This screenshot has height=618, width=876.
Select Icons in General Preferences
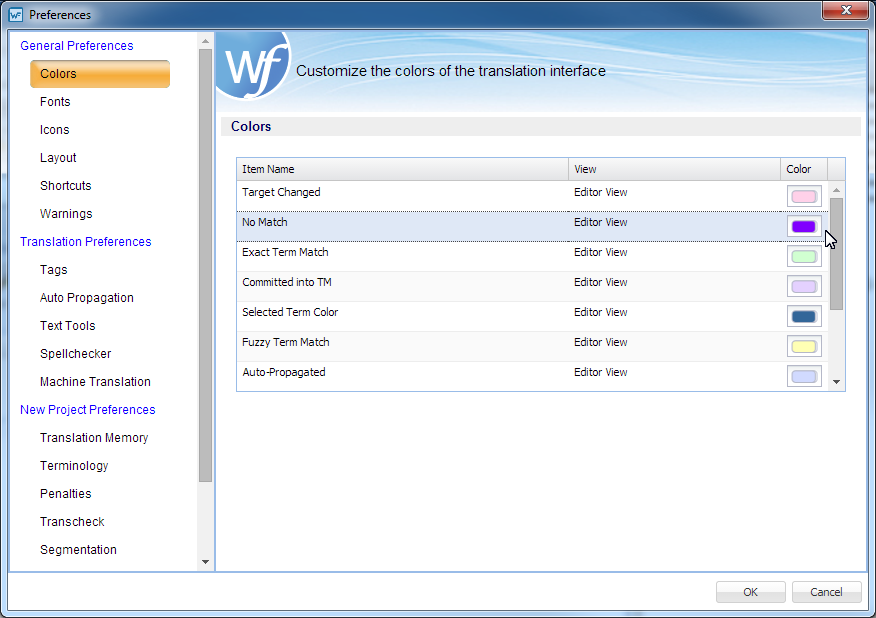coord(55,130)
